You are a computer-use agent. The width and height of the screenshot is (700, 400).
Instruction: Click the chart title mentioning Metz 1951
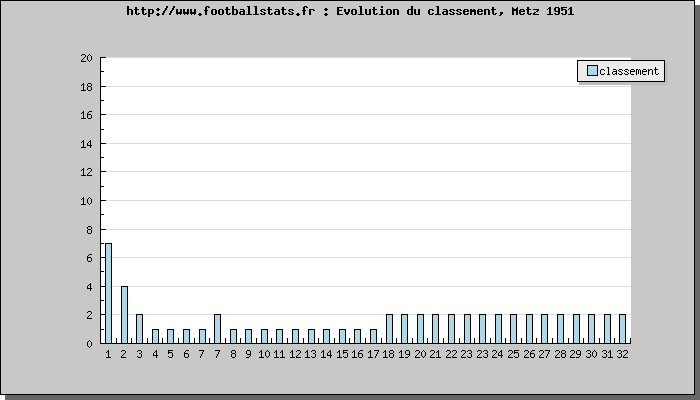coord(350,11)
